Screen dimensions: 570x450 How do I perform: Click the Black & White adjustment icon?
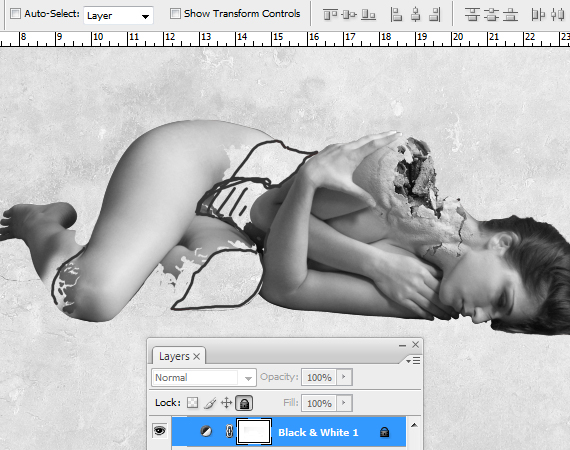[x=206, y=431]
